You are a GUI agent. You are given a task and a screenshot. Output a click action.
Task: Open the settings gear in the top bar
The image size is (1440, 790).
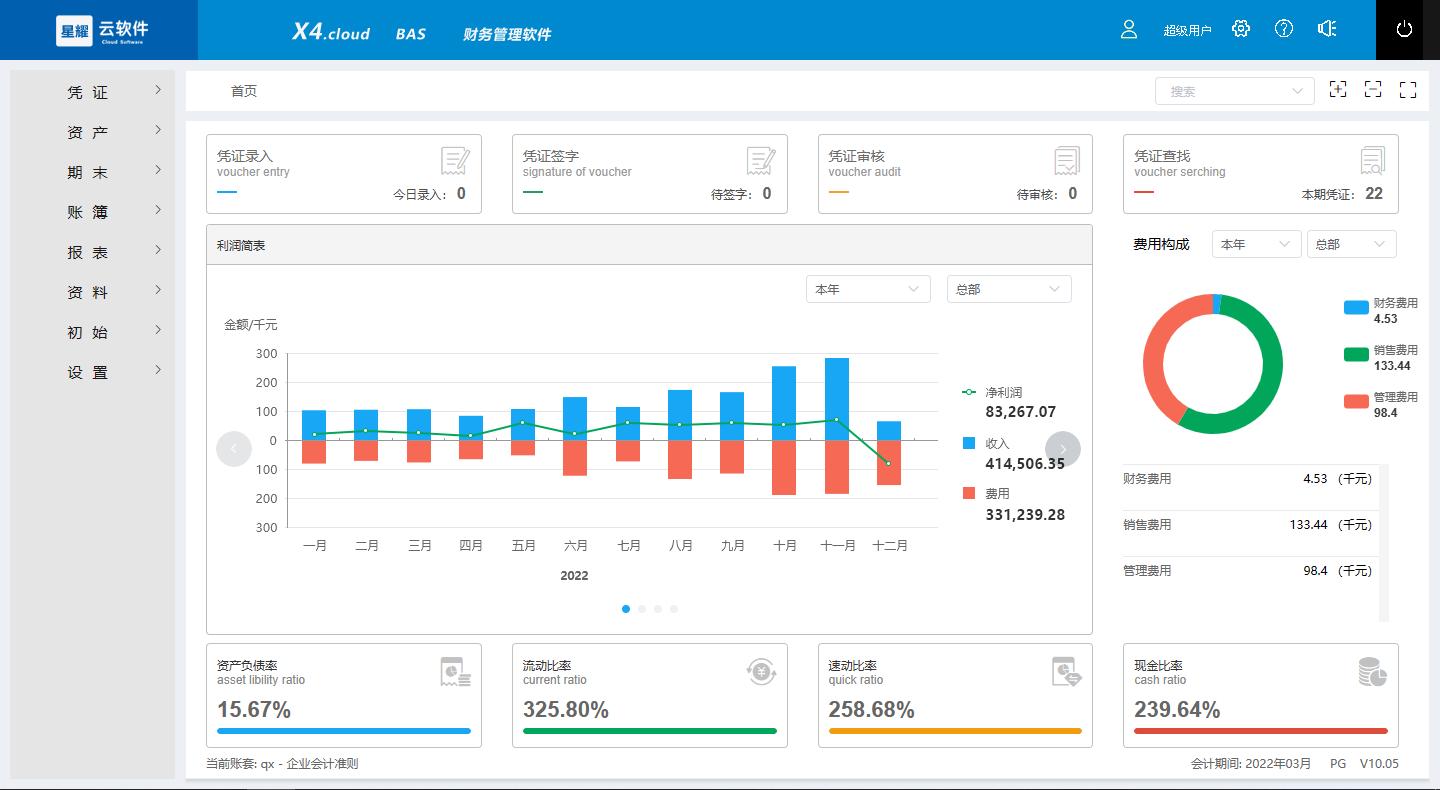(1241, 29)
